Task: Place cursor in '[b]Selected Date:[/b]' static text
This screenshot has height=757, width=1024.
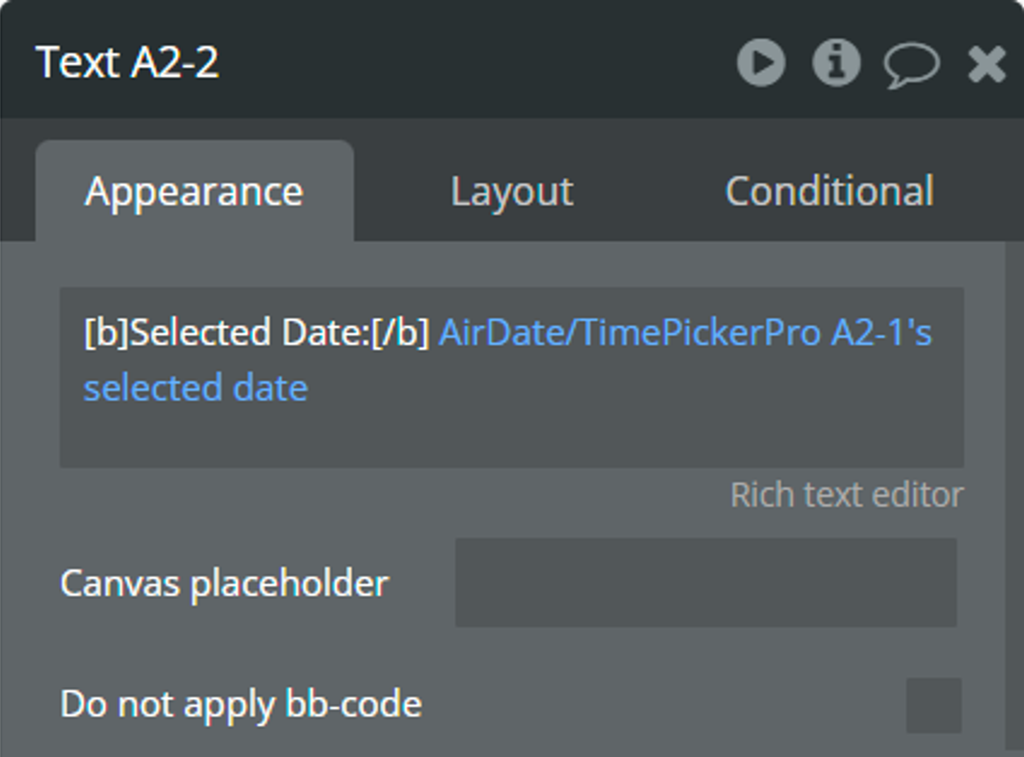Action: click(x=257, y=332)
